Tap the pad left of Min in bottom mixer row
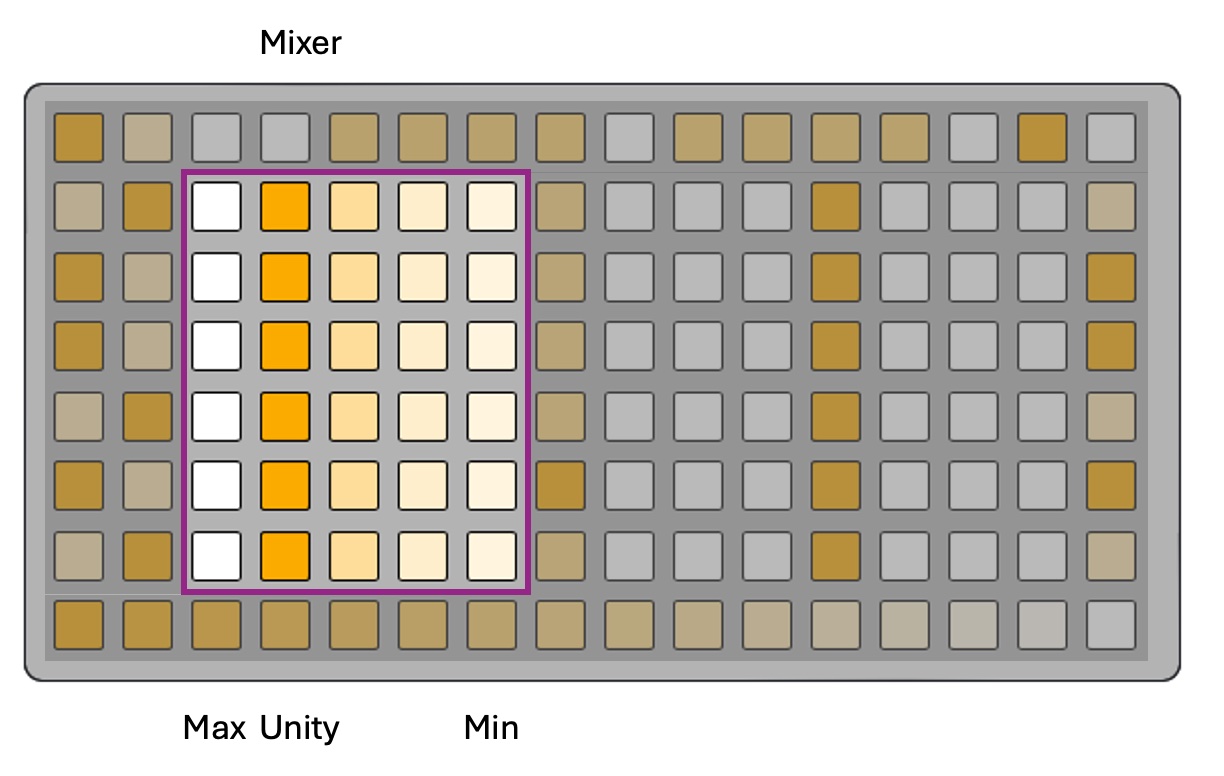The image size is (1224, 776). [x=424, y=556]
